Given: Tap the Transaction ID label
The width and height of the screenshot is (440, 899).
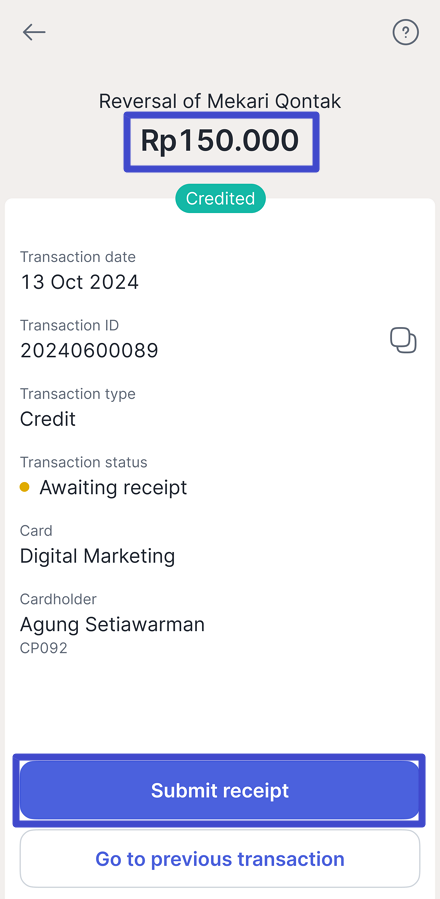Looking at the screenshot, I should coord(69,326).
